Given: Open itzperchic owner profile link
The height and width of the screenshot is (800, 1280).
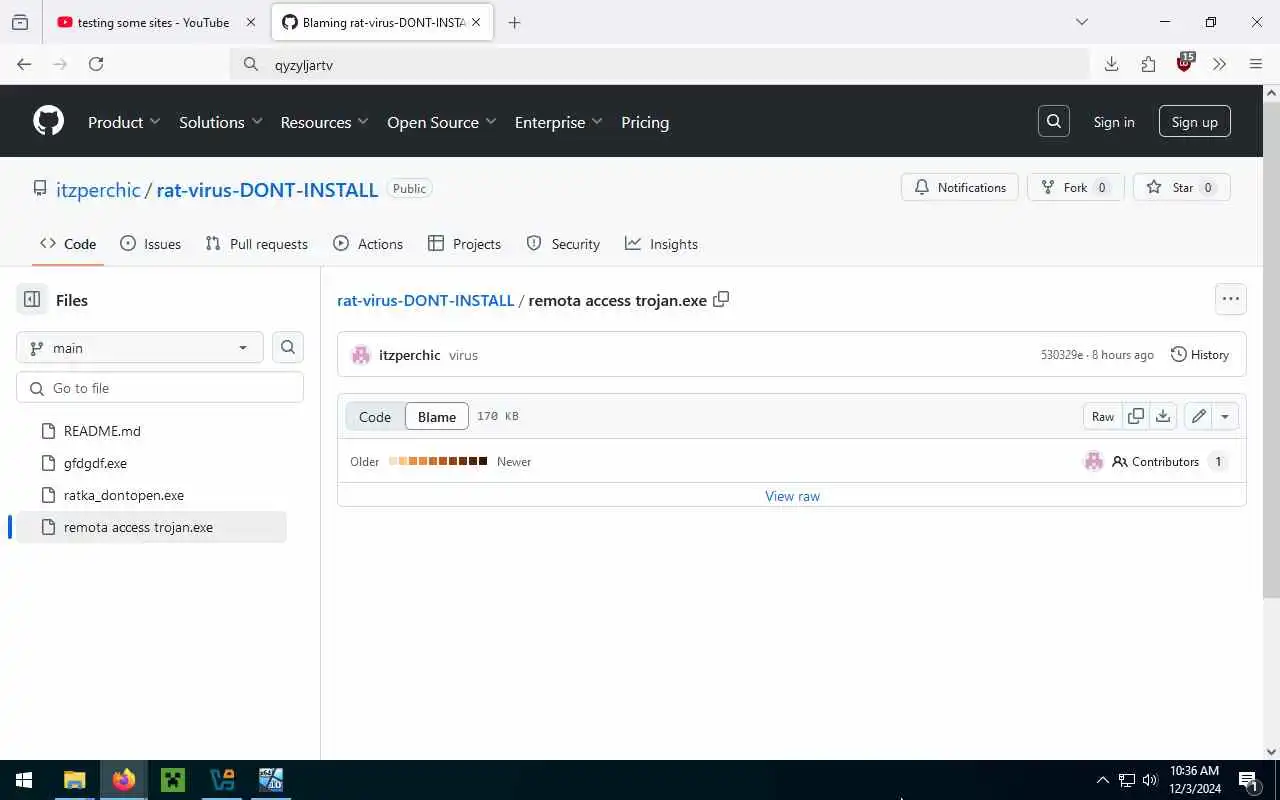Looking at the screenshot, I should [98, 189].
